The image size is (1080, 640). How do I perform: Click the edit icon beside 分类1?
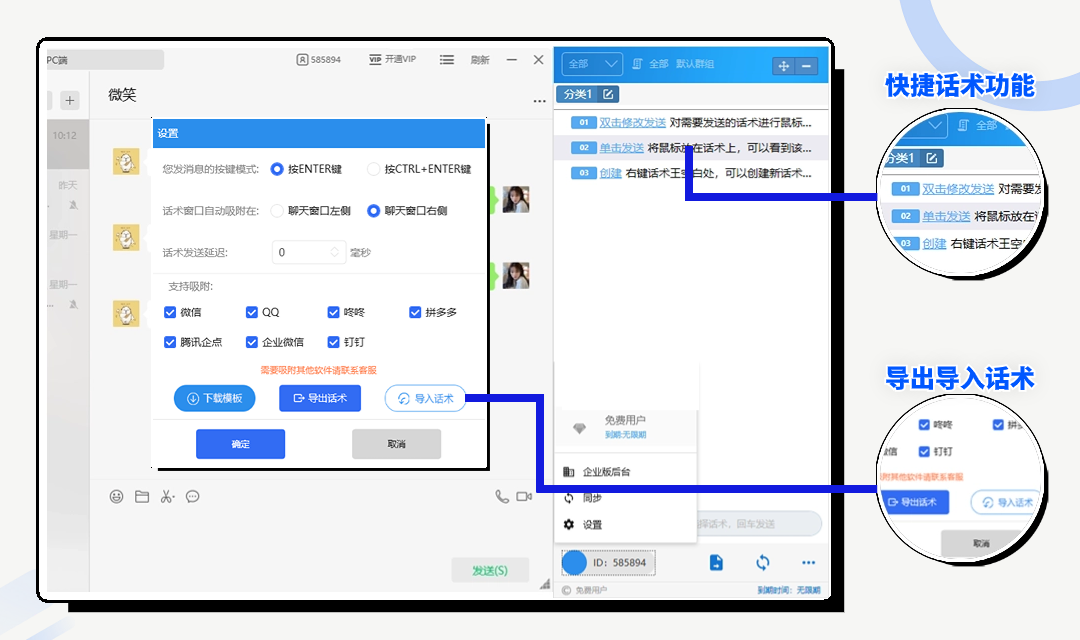pyautogui.click(x=608, y=95)
